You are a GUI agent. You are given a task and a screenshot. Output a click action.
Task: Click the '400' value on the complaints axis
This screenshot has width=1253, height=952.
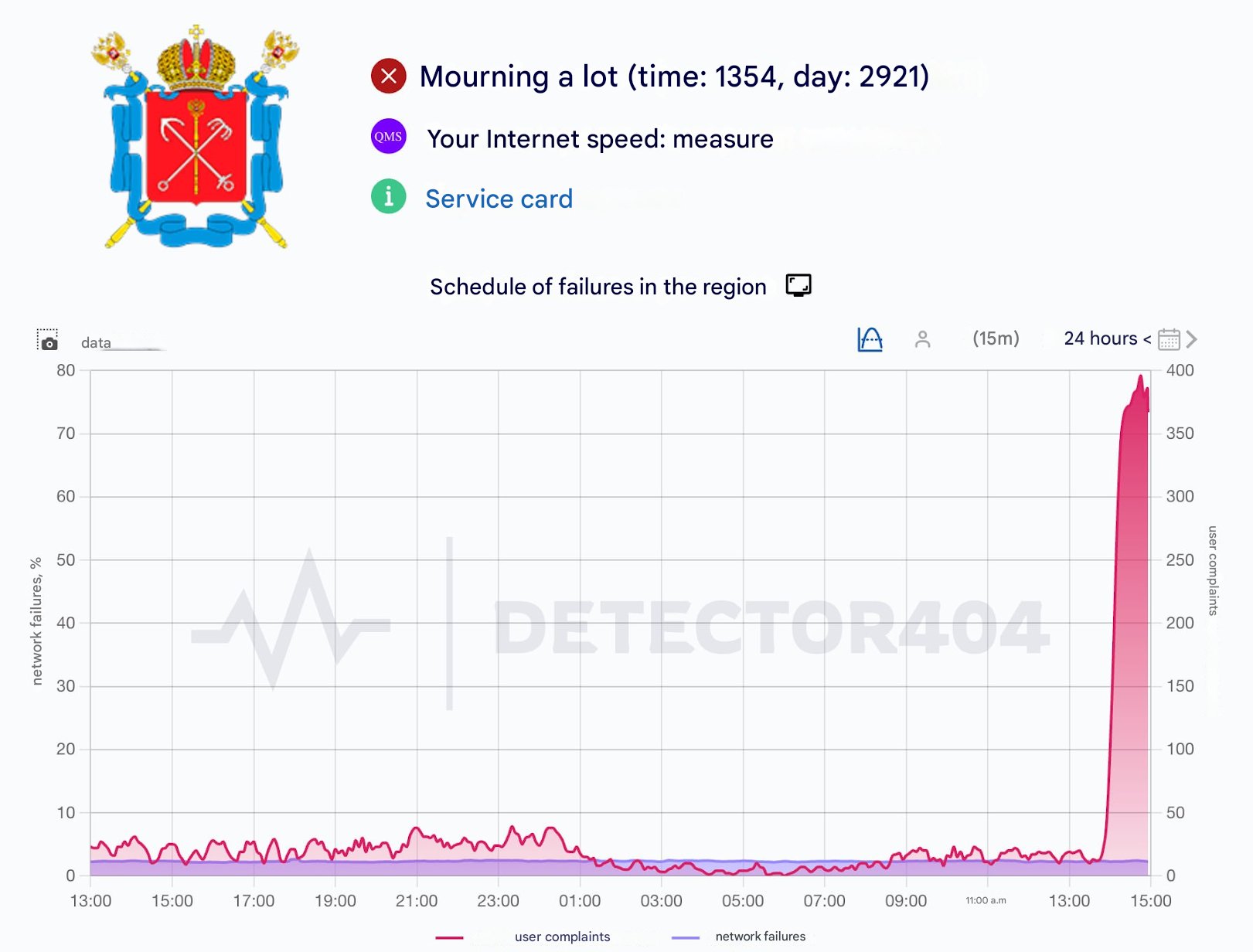pyautogui.click(x=1180, y=370)
